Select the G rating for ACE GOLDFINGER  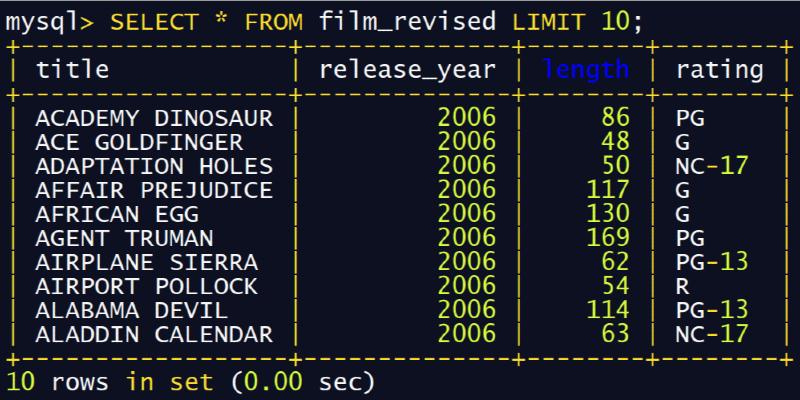pos(683,142)
